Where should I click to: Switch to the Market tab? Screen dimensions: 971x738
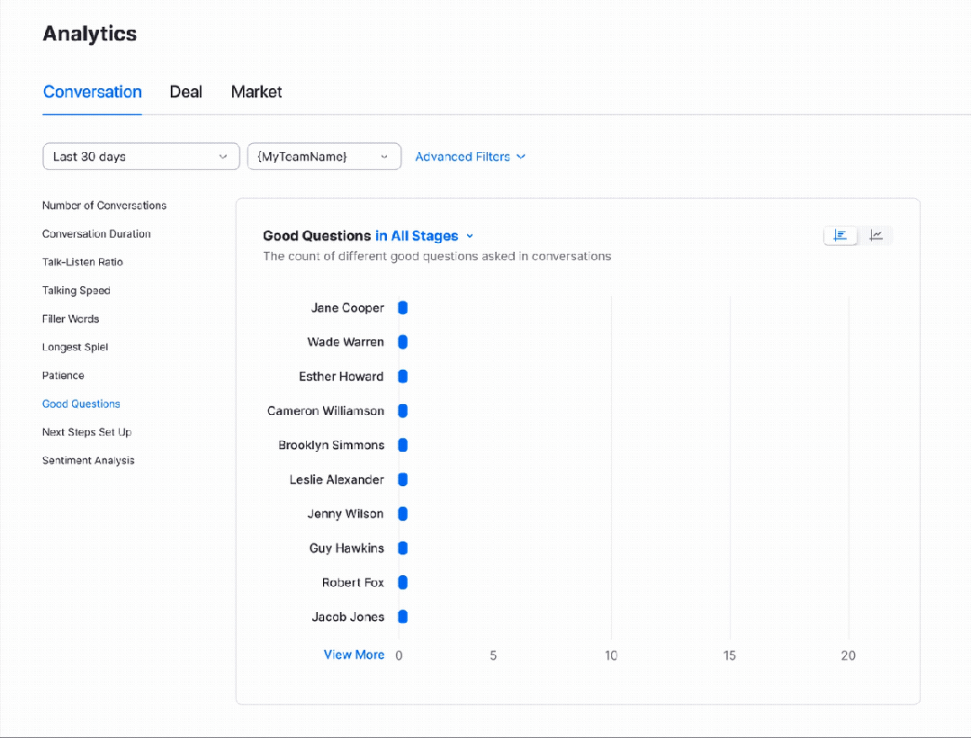tap(256, 92)
